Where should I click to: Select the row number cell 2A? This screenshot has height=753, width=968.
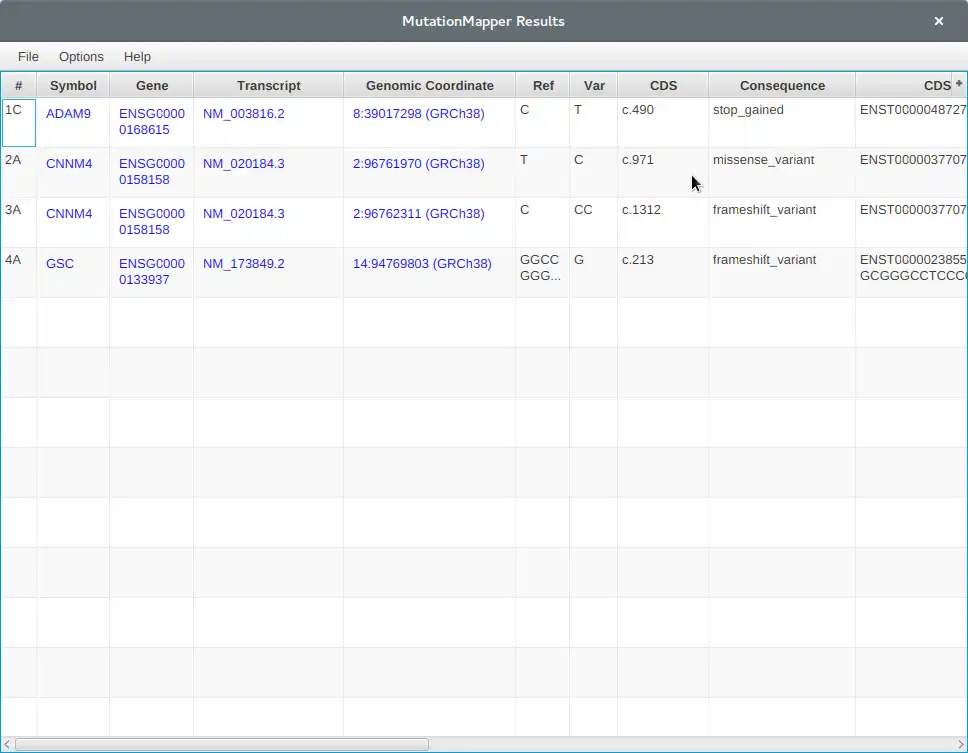(19, 173)
